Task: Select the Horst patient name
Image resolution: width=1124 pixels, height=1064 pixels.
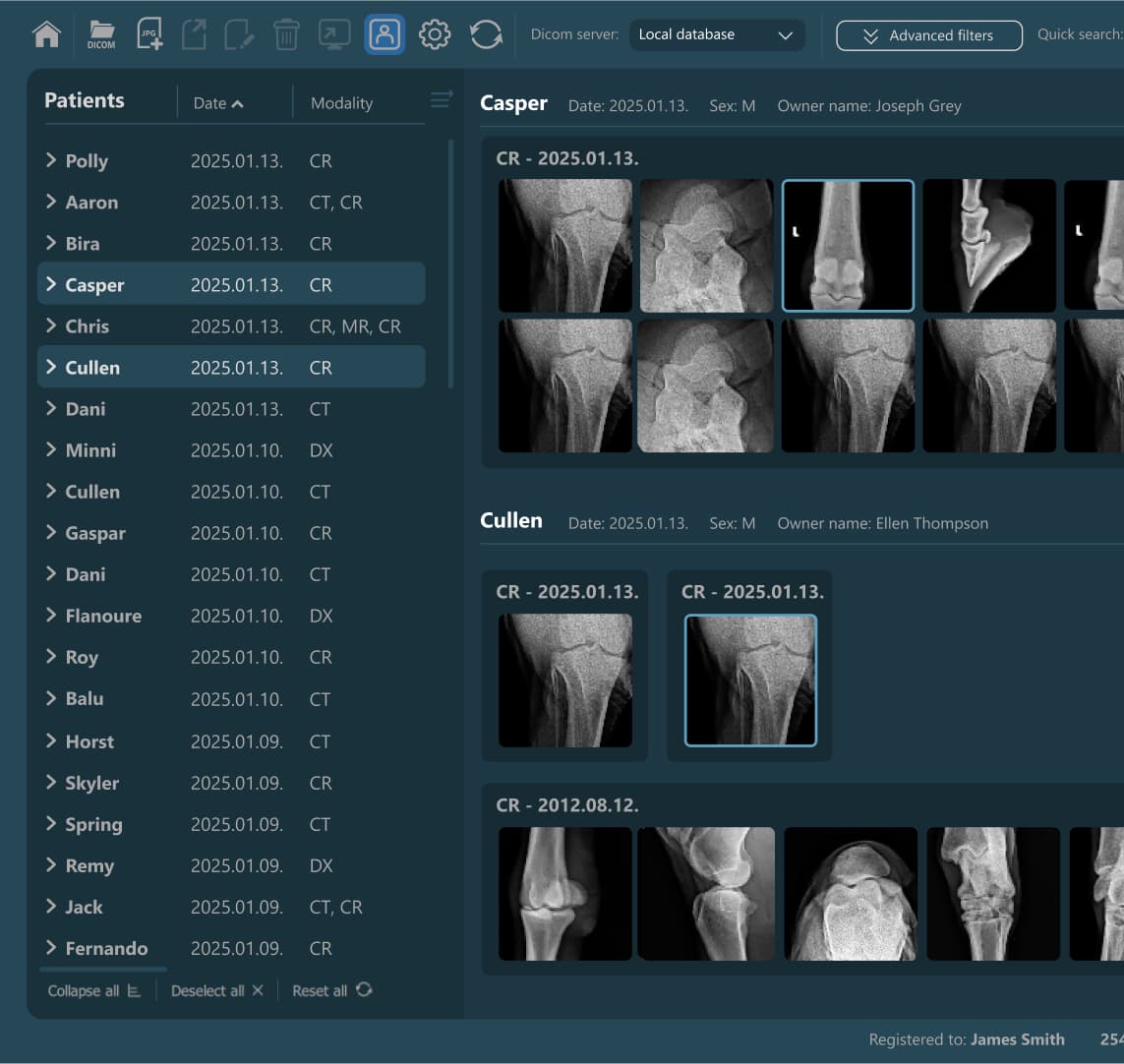Action: [x=89, y=741]
